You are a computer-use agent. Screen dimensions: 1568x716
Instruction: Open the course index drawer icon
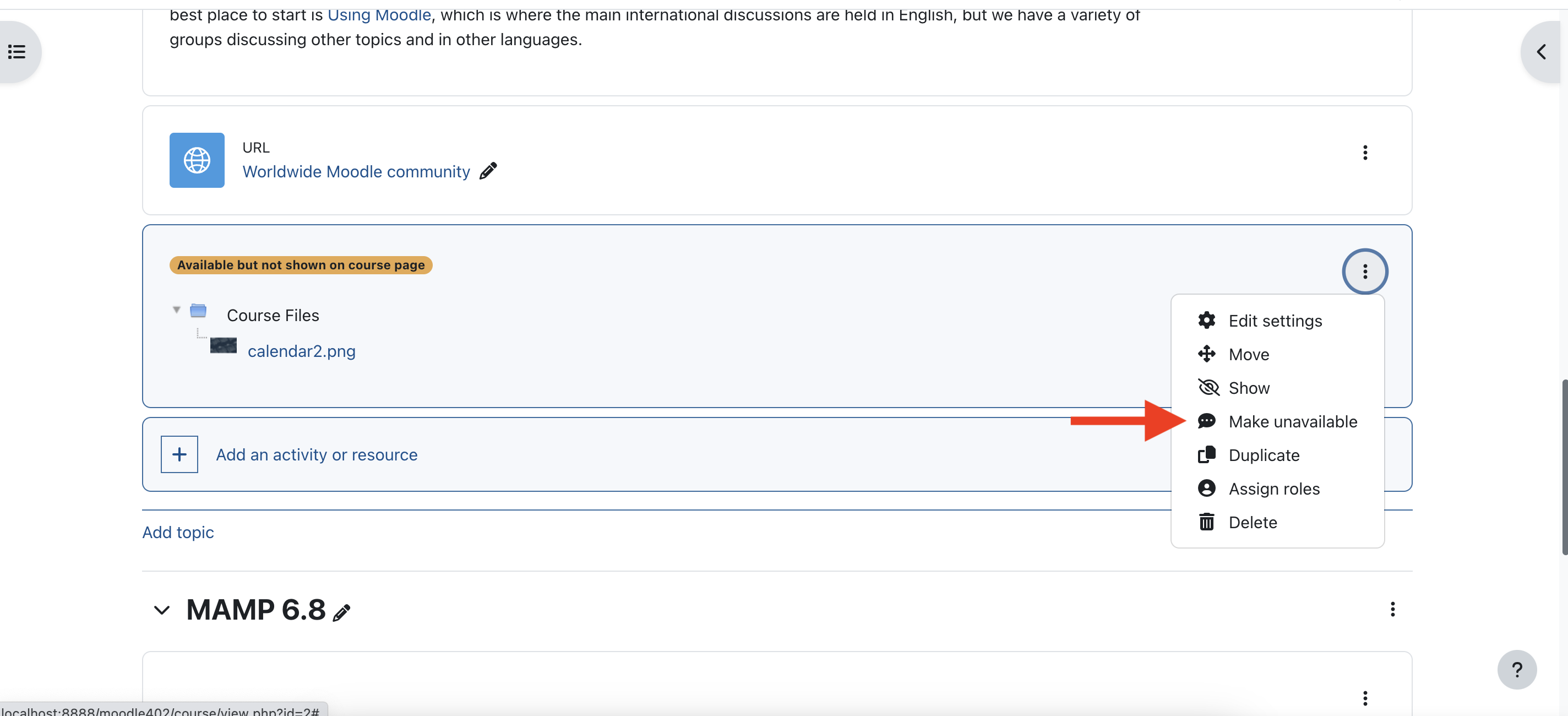coord(17,52)
